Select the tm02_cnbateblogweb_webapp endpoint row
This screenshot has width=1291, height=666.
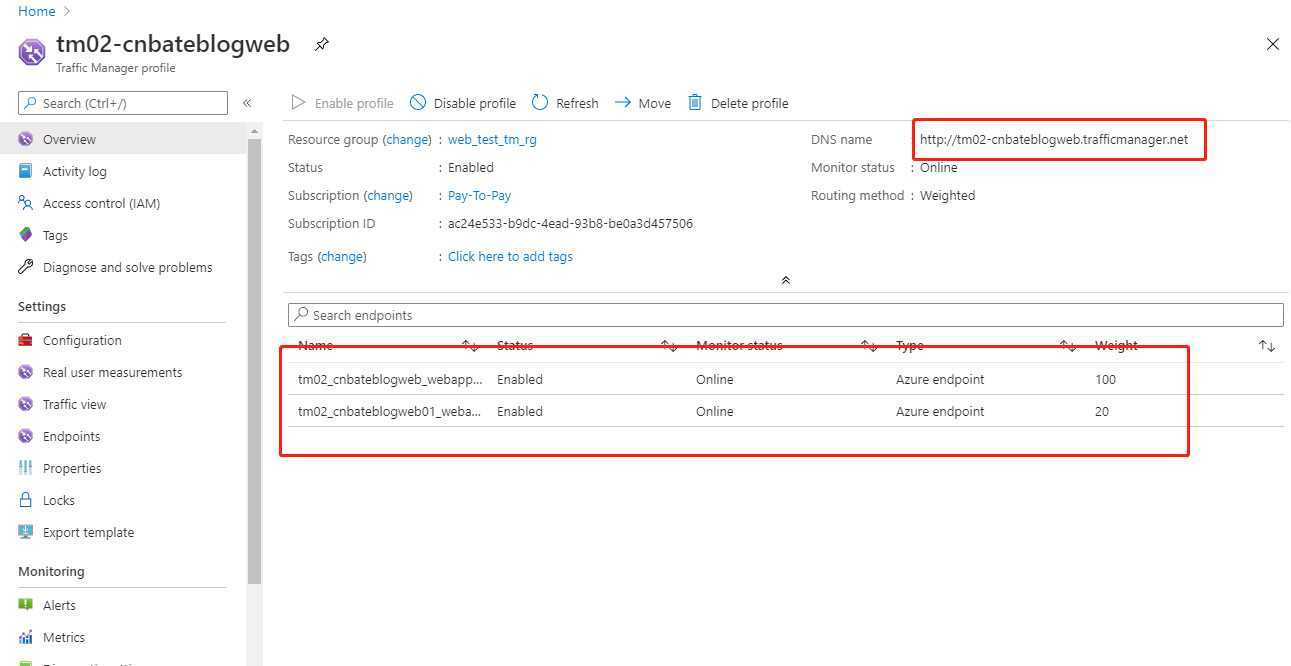tap(785, 379)
